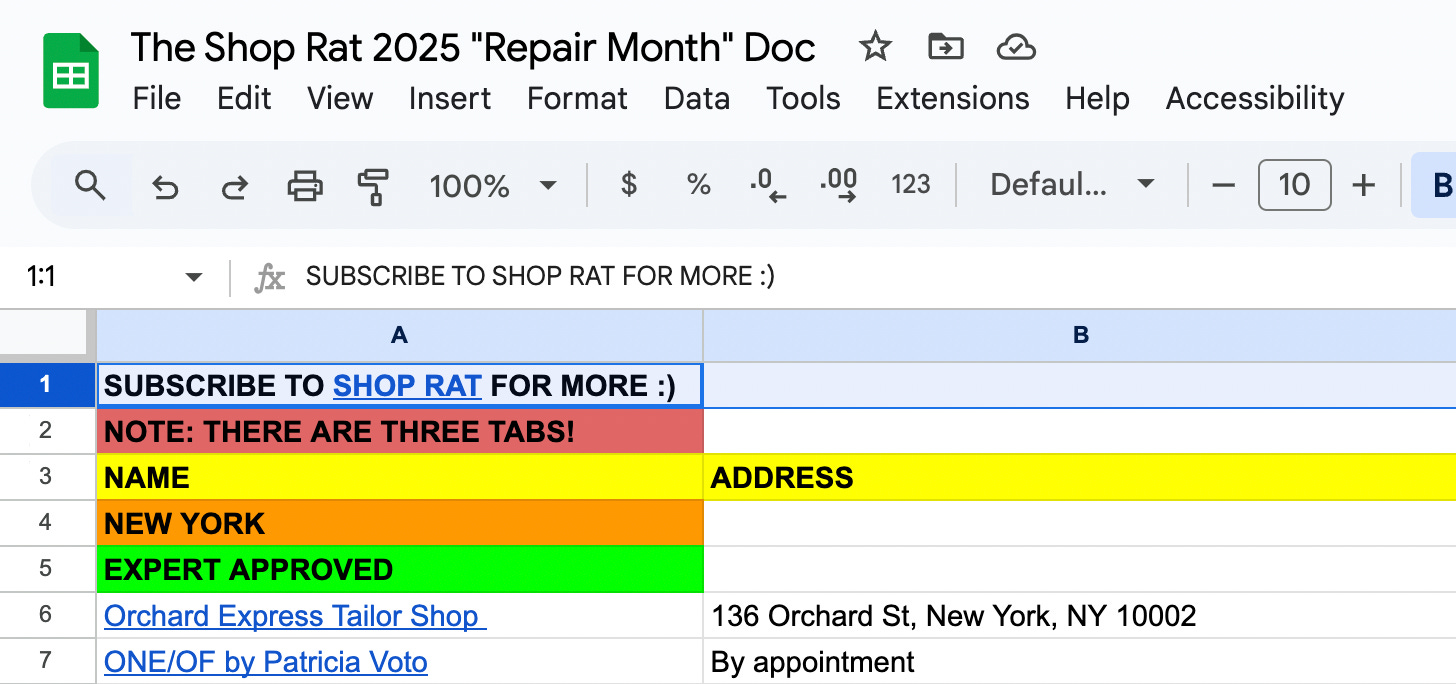Screen dimensions: 1456x684
Task: Click the undo arrow
Action: [164, 186]
